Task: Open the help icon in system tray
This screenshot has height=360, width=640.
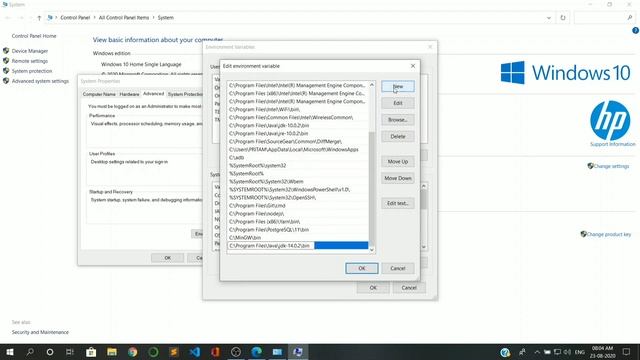Action: [x=505, y=352]
